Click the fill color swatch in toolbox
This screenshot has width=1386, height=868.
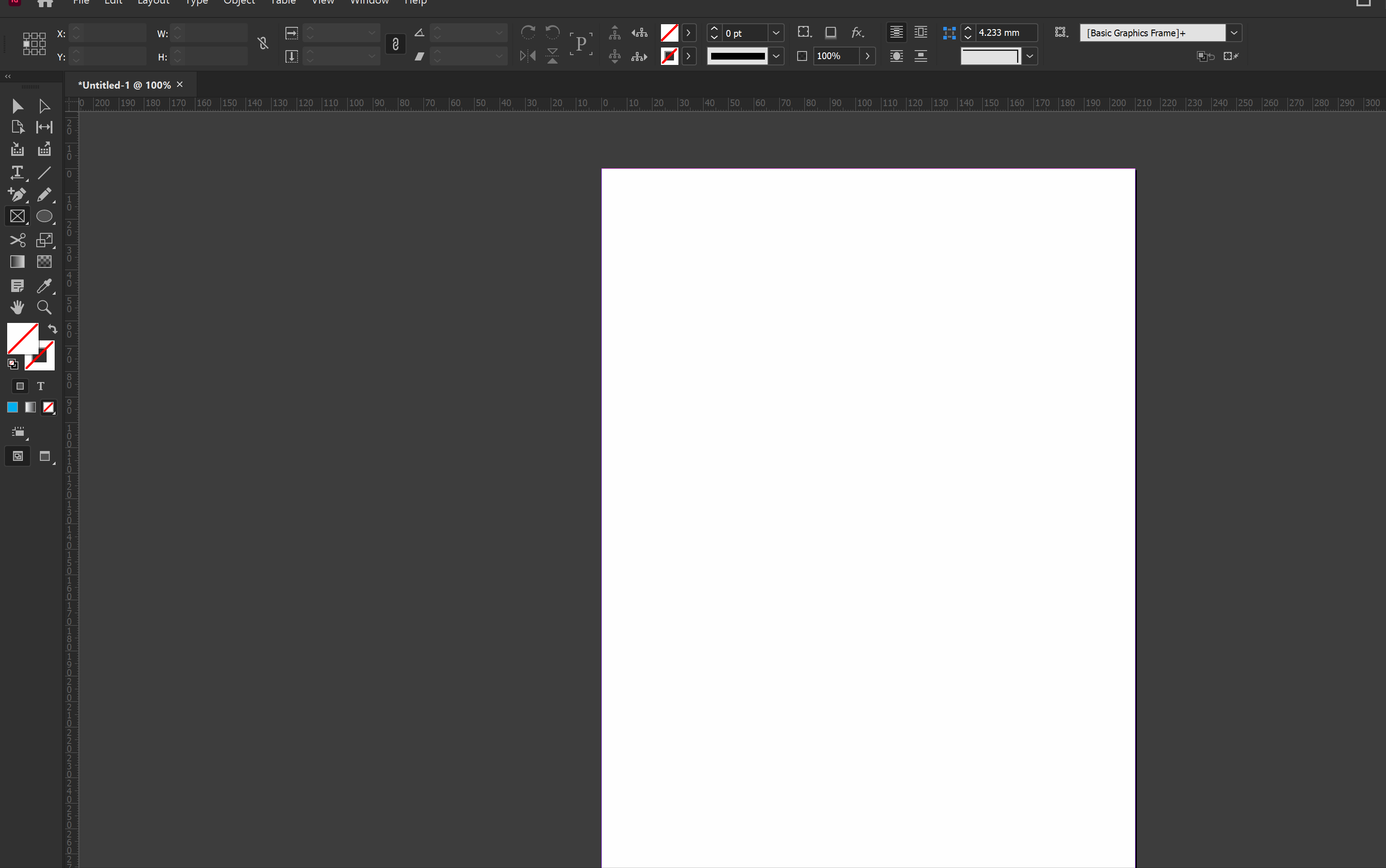pyautogui.click(x=22, y=338)
